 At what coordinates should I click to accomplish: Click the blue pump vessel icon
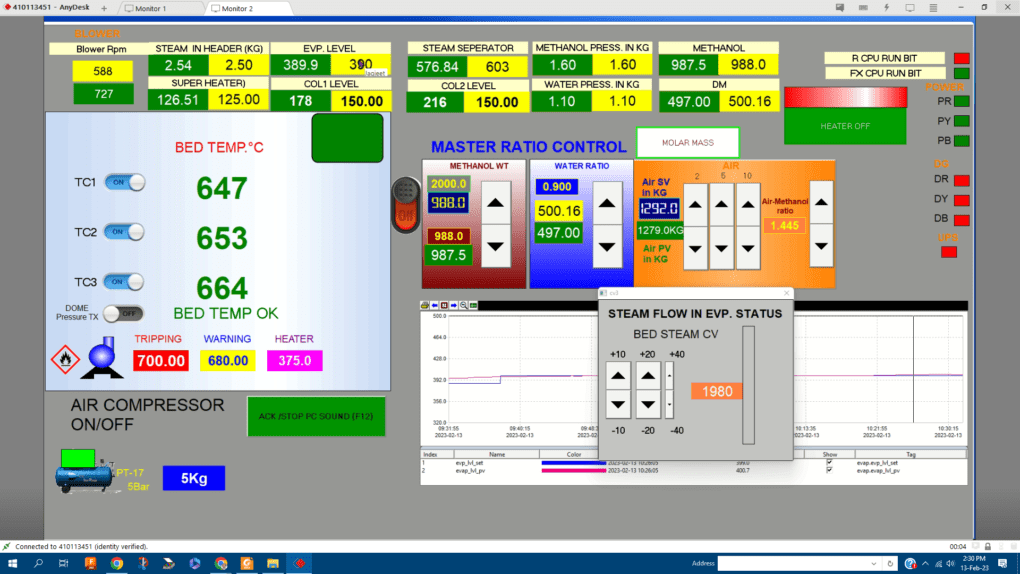(x=102, y=358)
